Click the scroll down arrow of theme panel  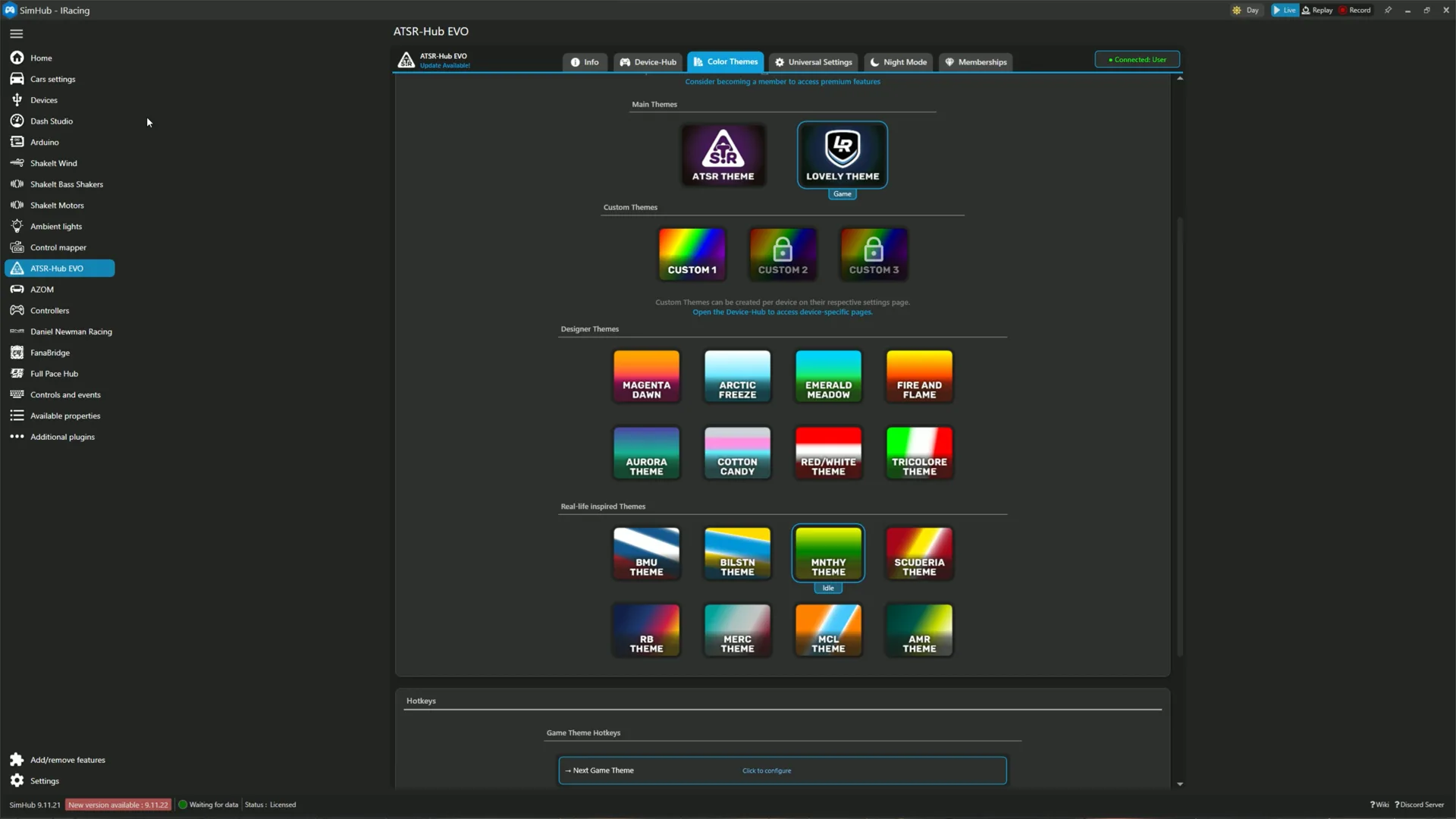click(1180, 784)
